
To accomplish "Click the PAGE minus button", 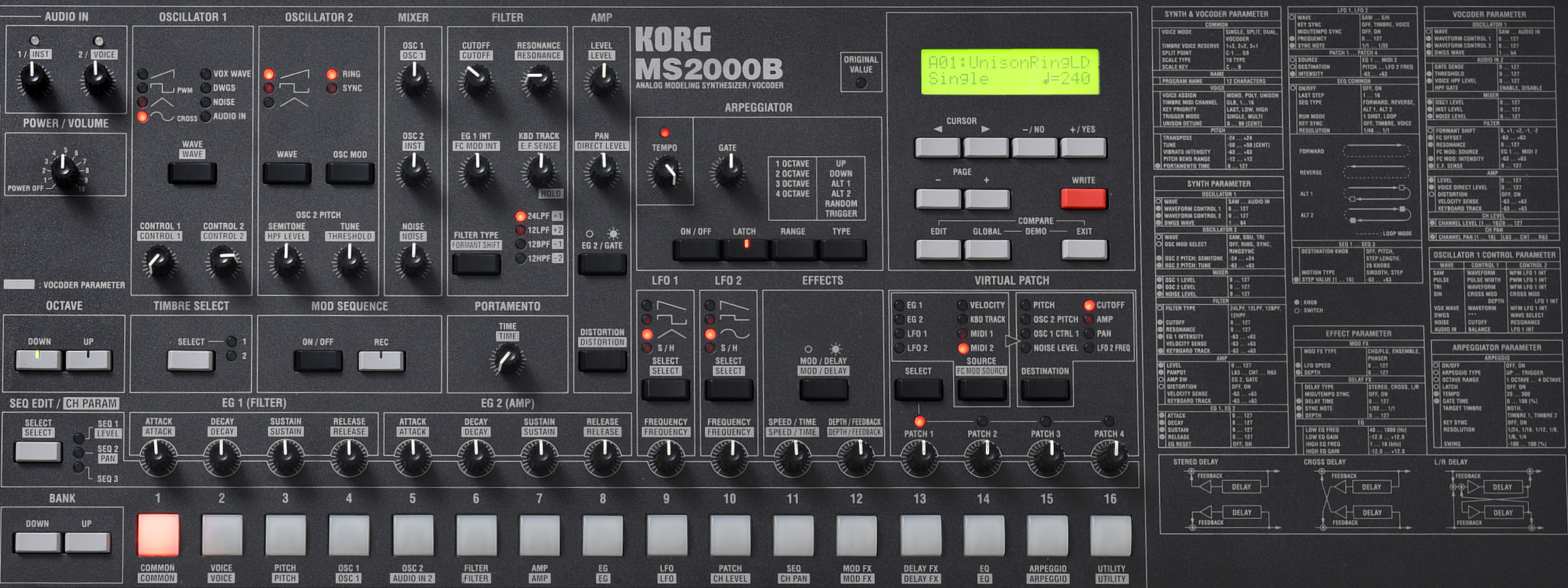I will tap(938, 199).
